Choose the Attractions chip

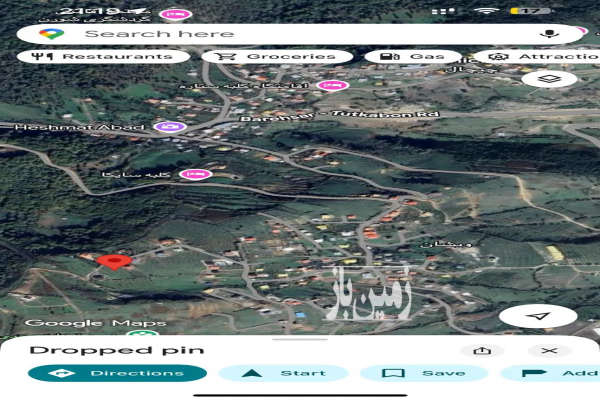[x=535, y=57]
